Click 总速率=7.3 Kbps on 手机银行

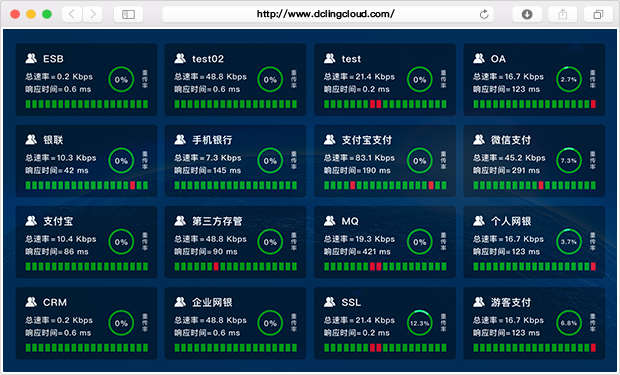(208, 158)
